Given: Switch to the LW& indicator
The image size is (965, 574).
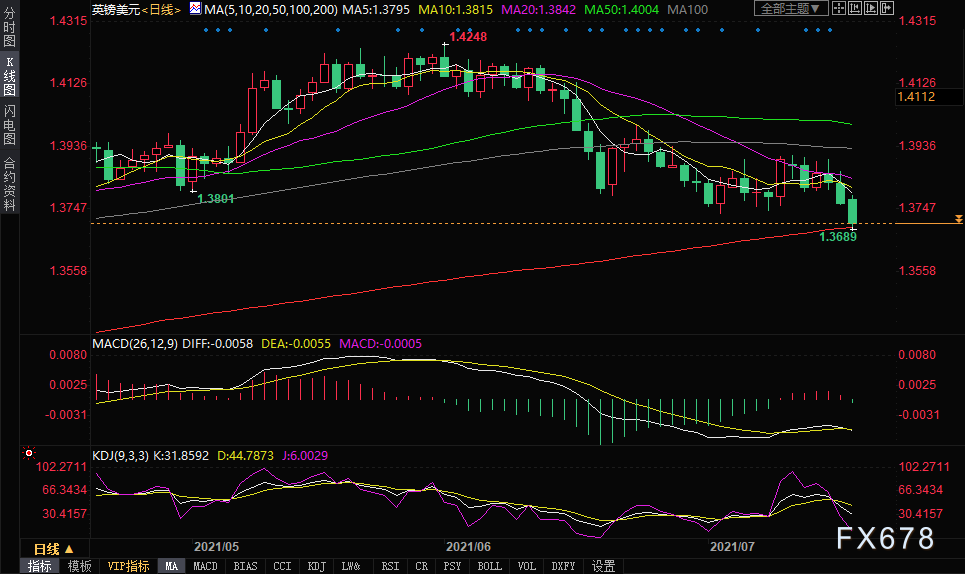Looking at the screenshot, I should coord(351,566).
